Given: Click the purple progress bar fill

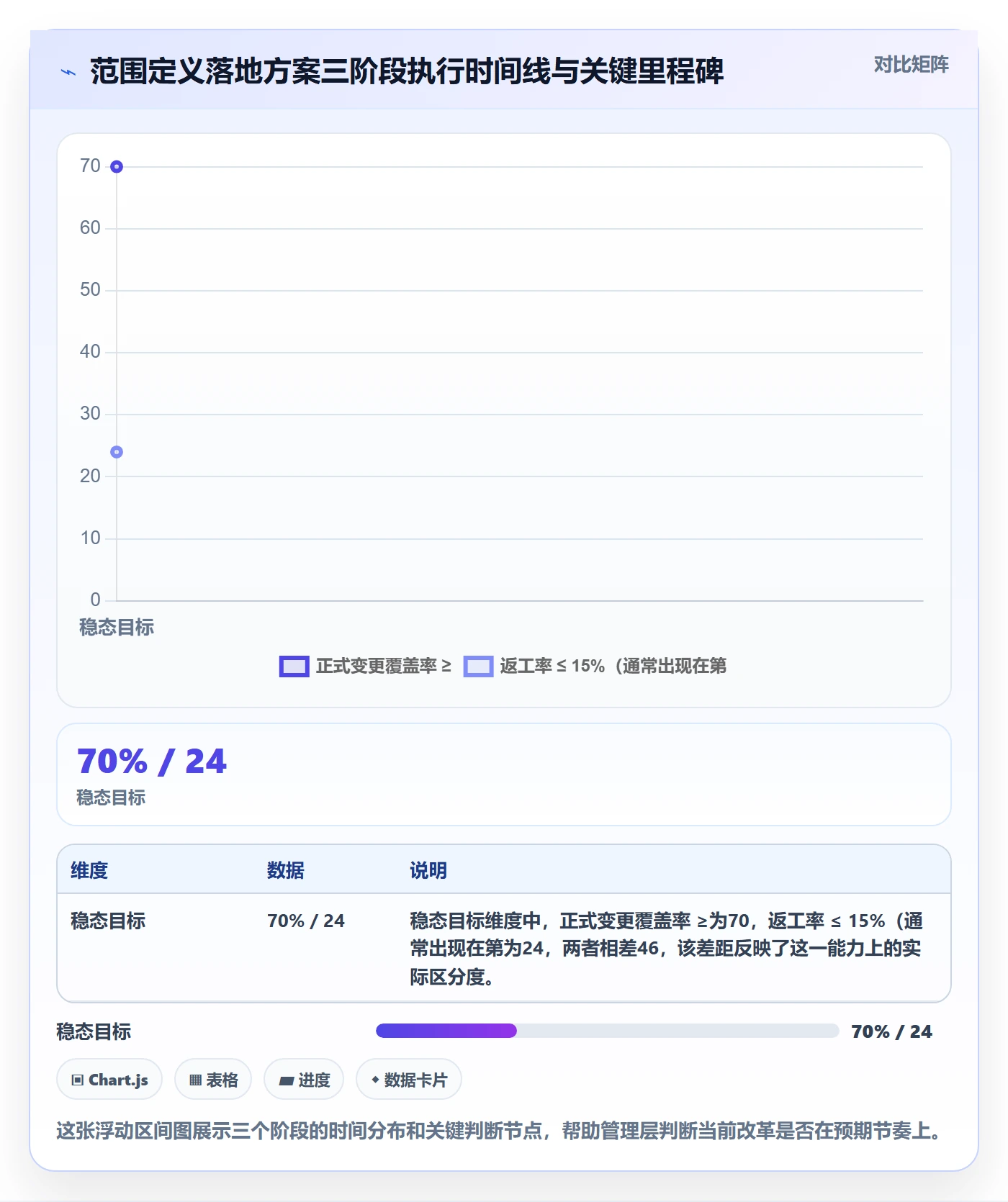Looking at the screenshot, I should click(x=446, y=1031).
